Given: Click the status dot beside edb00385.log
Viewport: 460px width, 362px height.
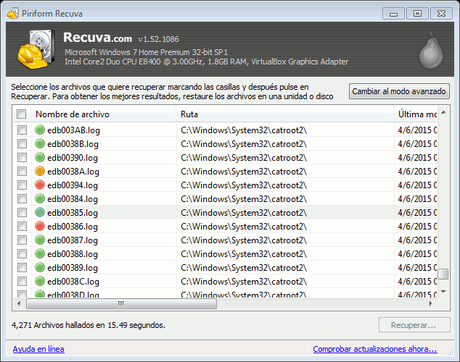Looking at the screenshot, I should coord(40,212).
